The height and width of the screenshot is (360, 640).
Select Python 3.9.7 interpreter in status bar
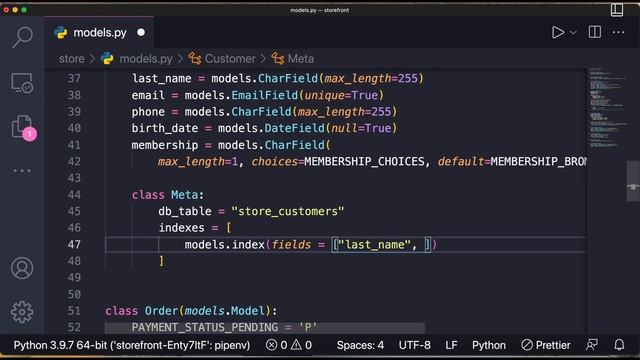131,345
